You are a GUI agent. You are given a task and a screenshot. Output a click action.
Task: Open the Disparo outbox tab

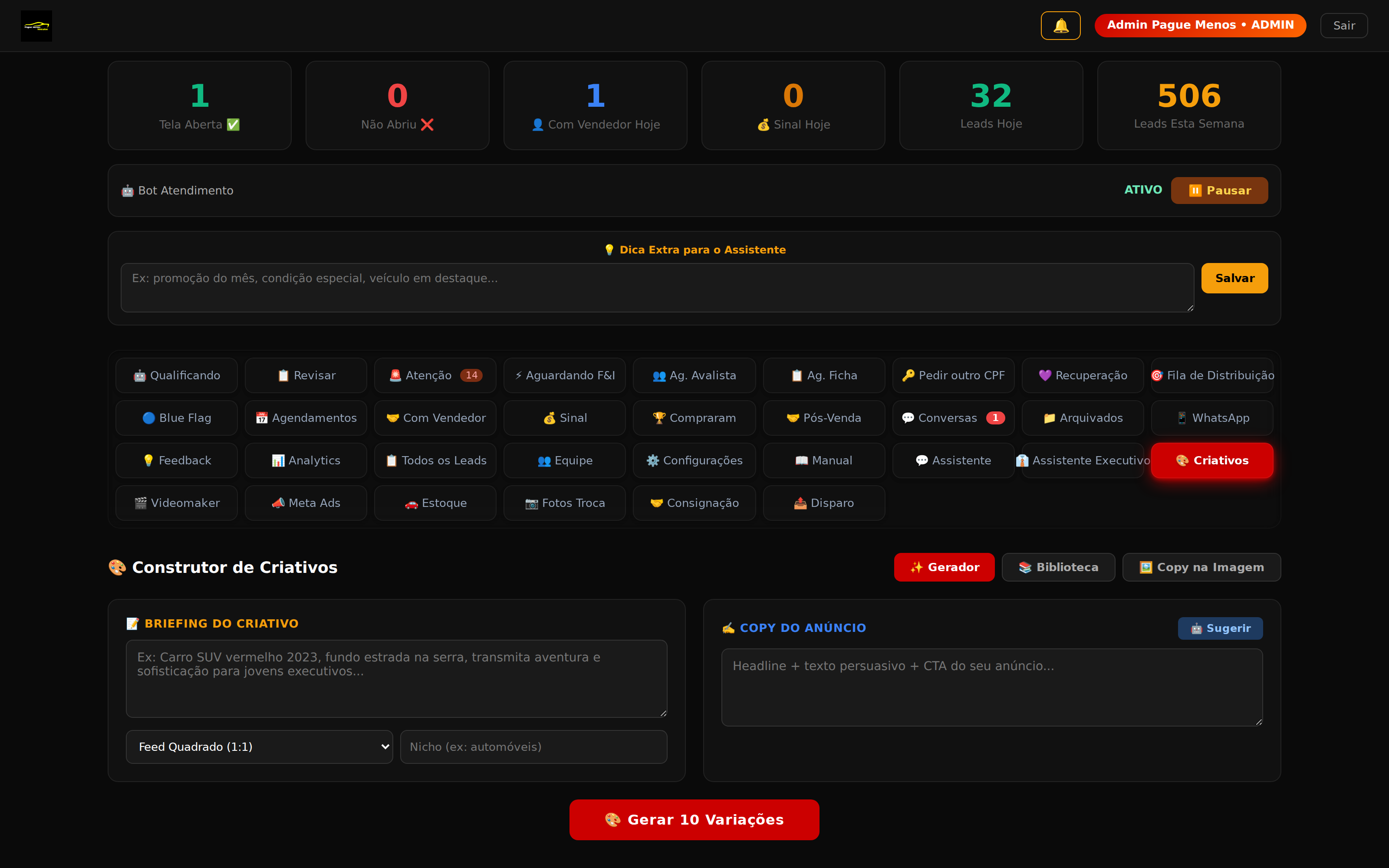click(x=824, y=503)
